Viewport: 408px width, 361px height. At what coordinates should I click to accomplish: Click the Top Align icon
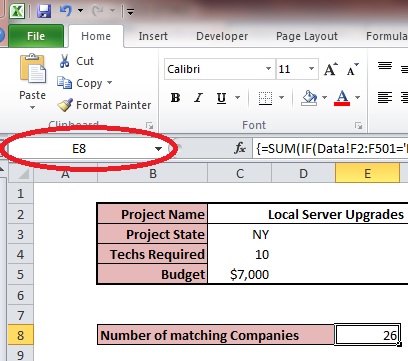coord(385,66)
